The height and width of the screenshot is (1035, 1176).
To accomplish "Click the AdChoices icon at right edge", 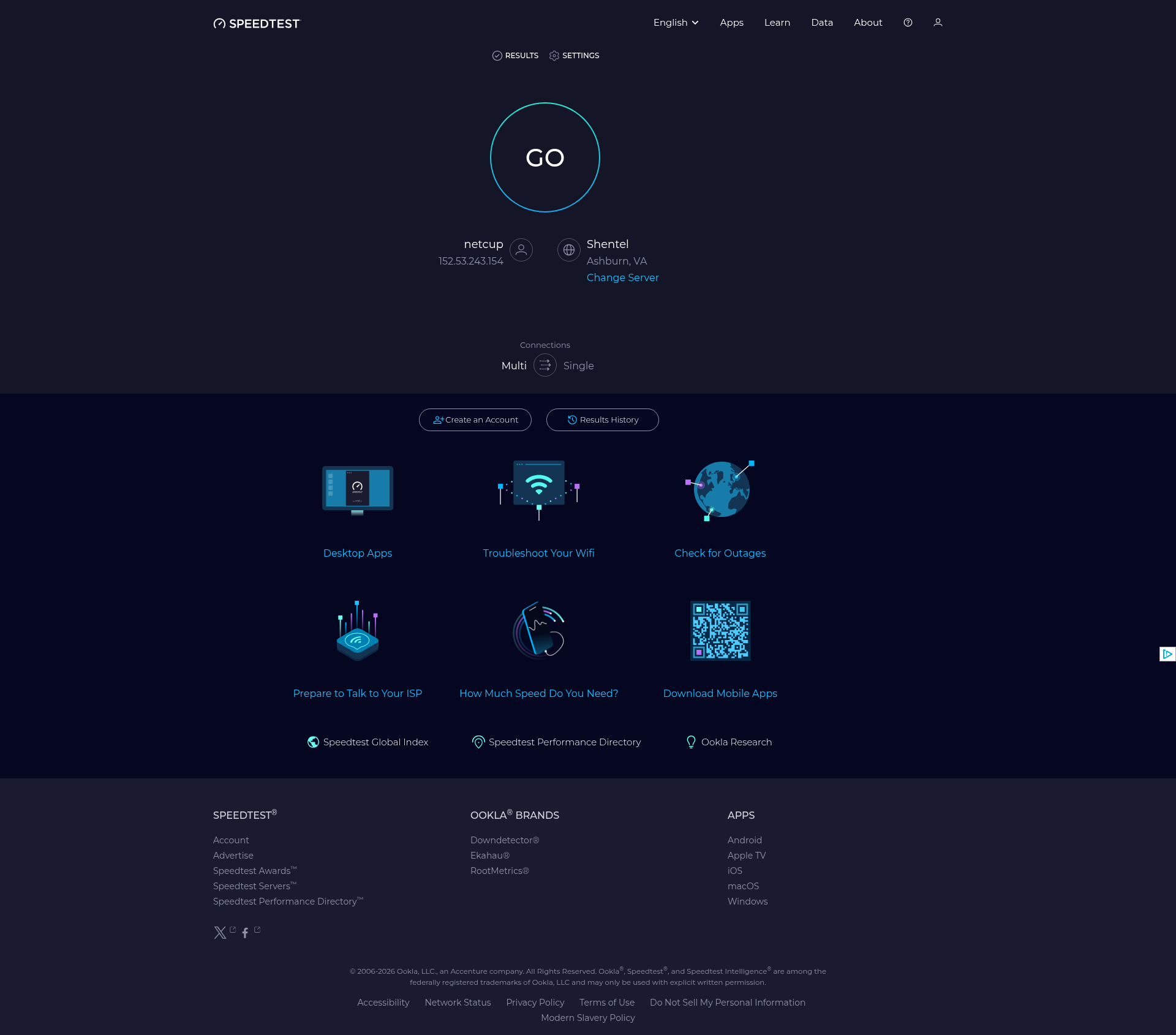I will tap(1167, 654).
